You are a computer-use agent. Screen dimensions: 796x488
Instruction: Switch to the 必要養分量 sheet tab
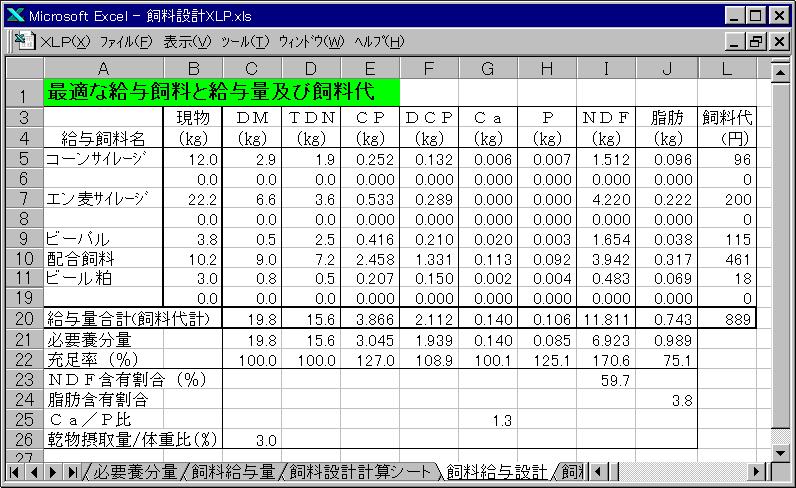(x=136, y=471)
